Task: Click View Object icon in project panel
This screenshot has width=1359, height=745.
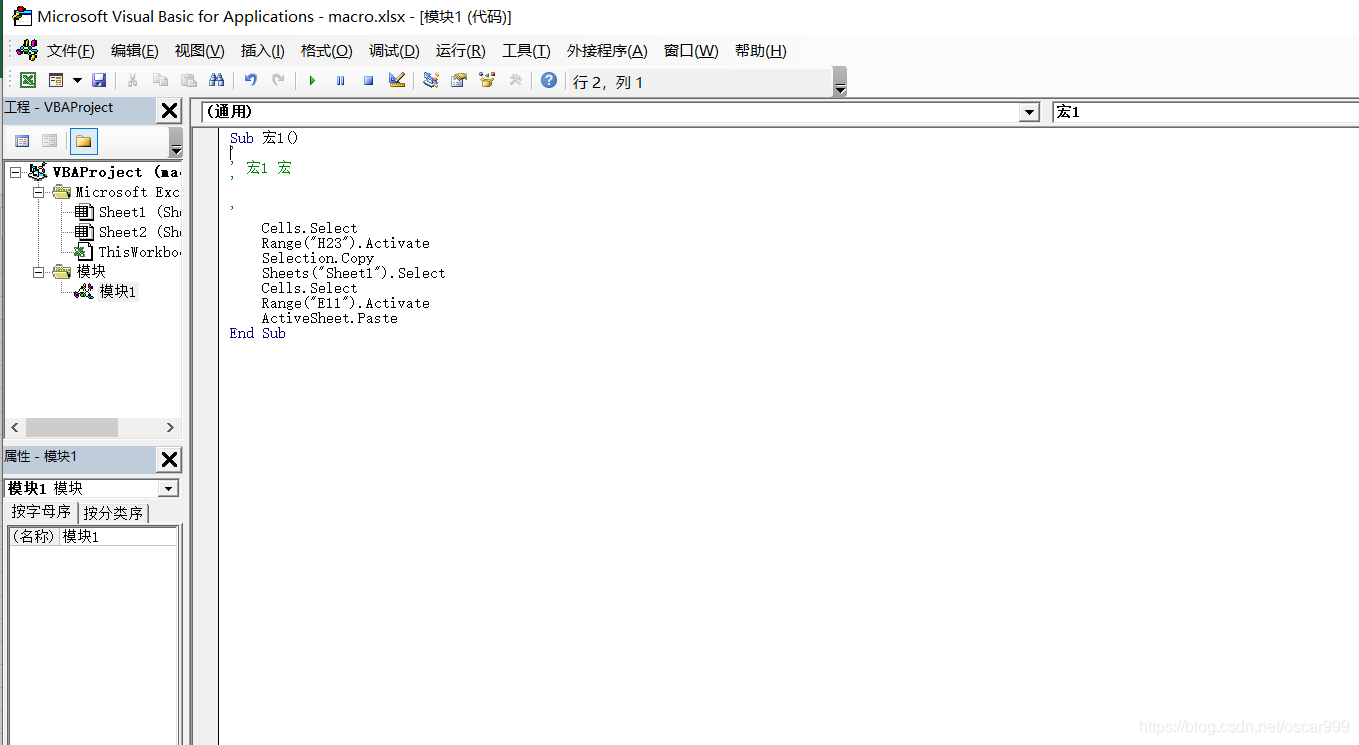Action: coord(49,141)
